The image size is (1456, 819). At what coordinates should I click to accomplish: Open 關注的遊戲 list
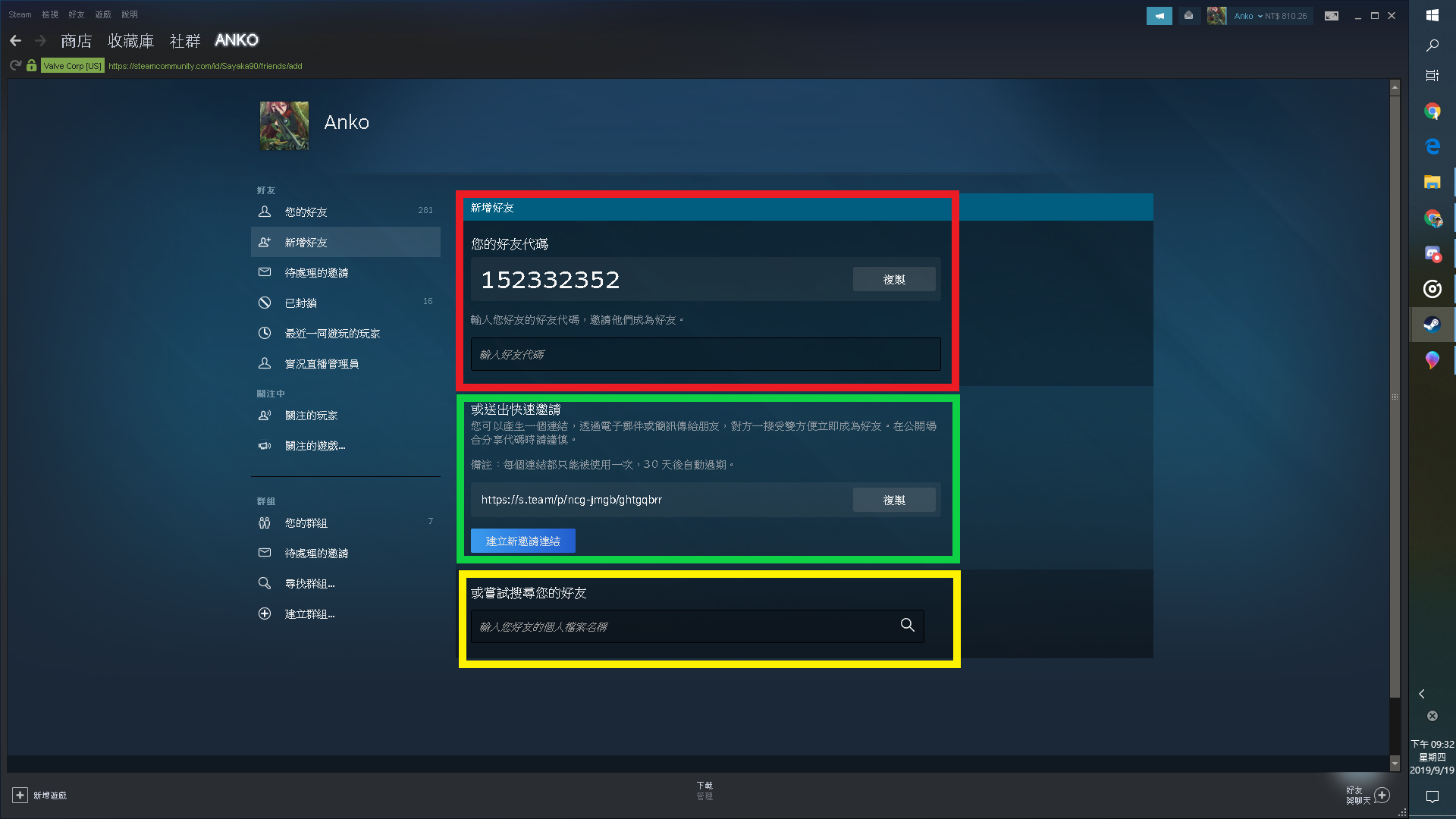346,445
